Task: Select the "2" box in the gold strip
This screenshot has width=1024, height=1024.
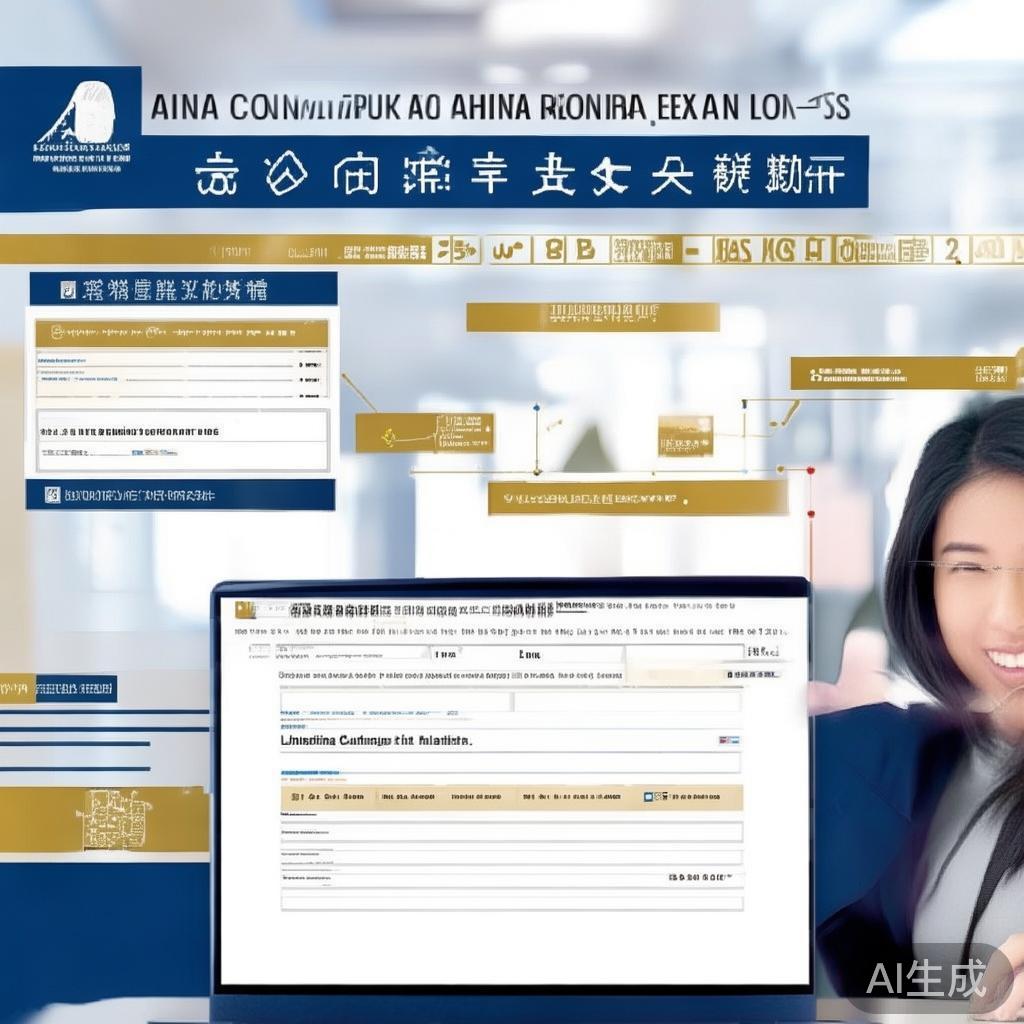Action: pos(951,250)
